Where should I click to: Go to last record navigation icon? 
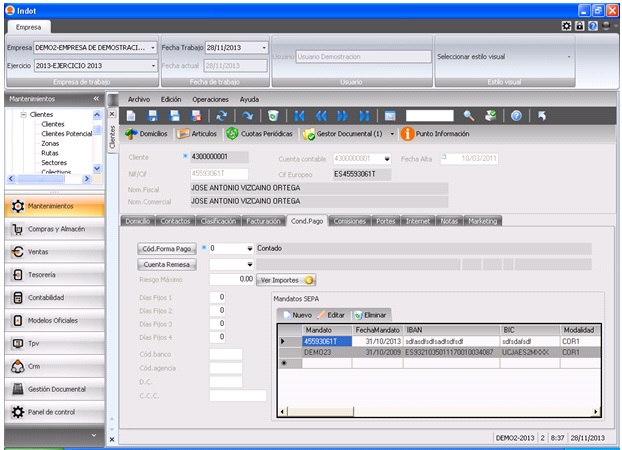pos(365,116)
